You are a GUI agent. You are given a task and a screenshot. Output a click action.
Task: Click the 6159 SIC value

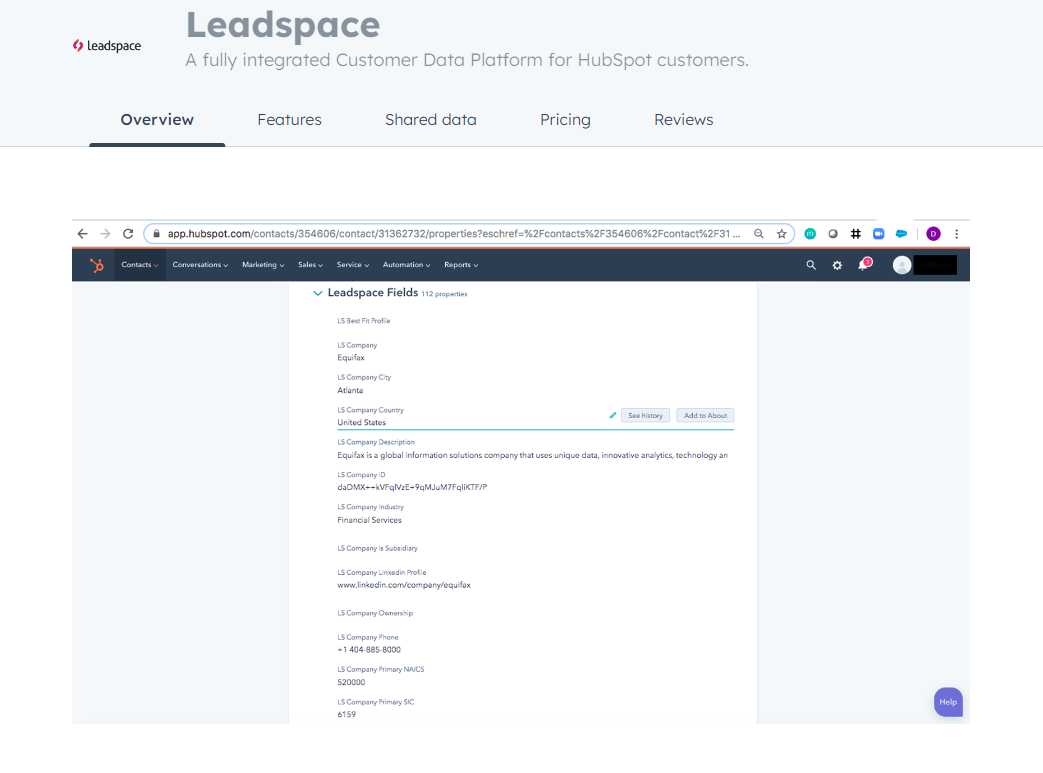pos(347,714)
